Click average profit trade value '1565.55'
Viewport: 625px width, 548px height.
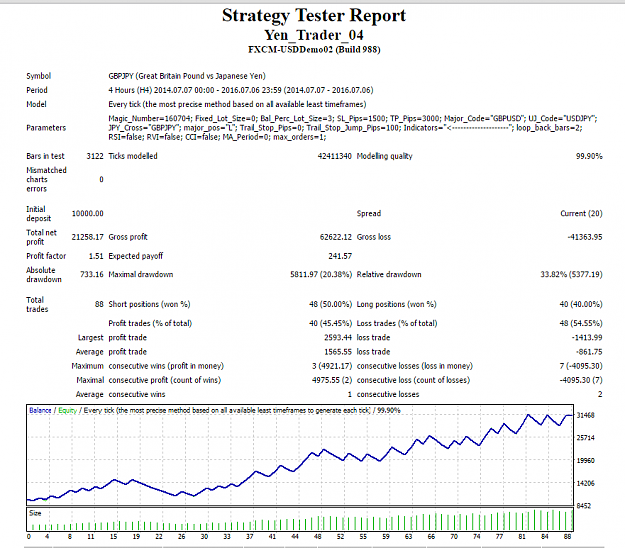338,352
